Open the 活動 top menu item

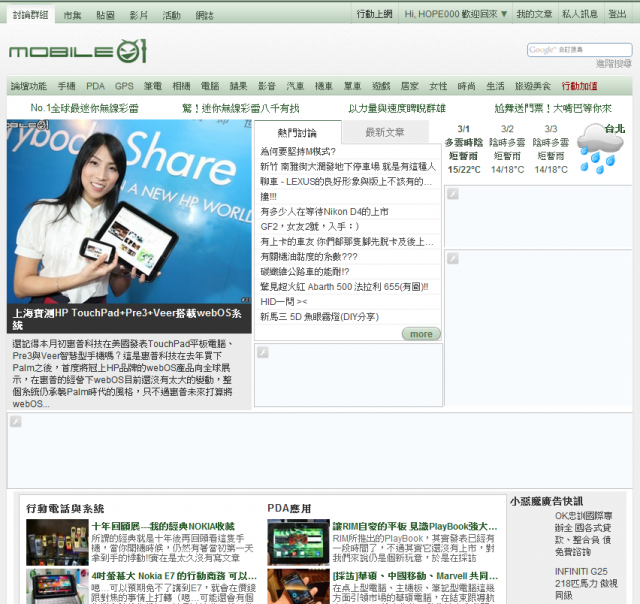tap(171, 15)
